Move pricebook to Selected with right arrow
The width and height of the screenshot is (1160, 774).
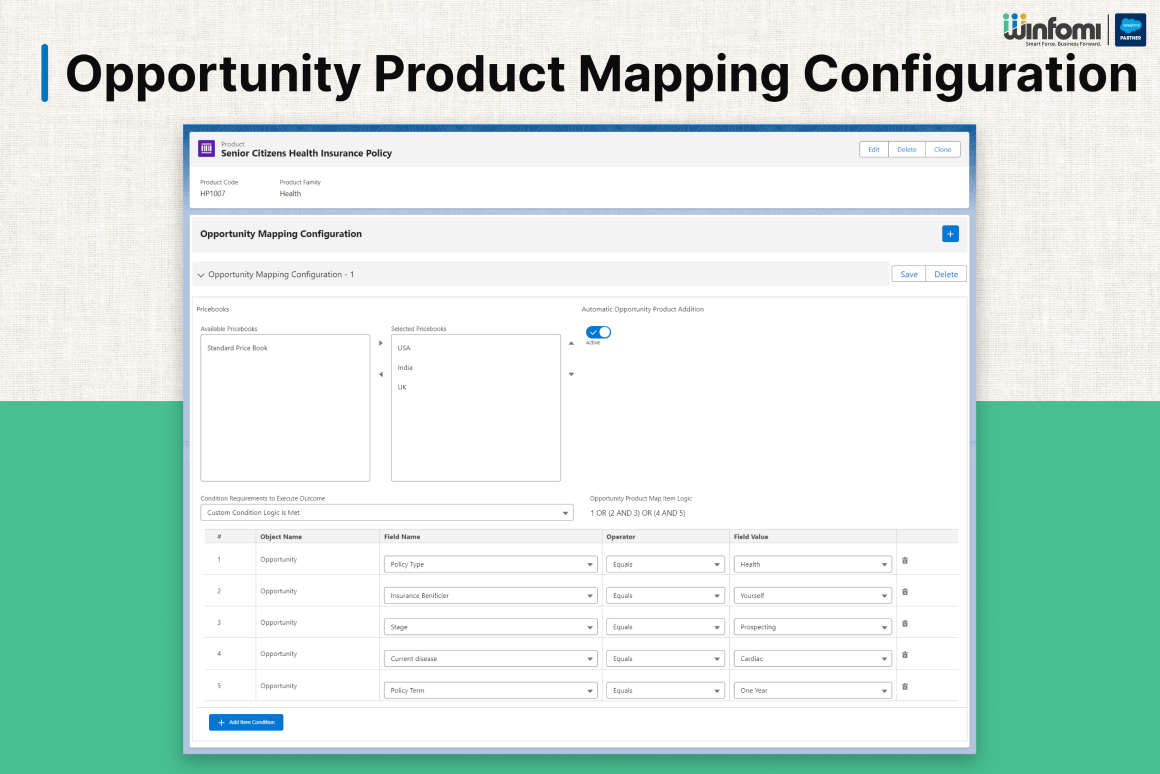381,343
